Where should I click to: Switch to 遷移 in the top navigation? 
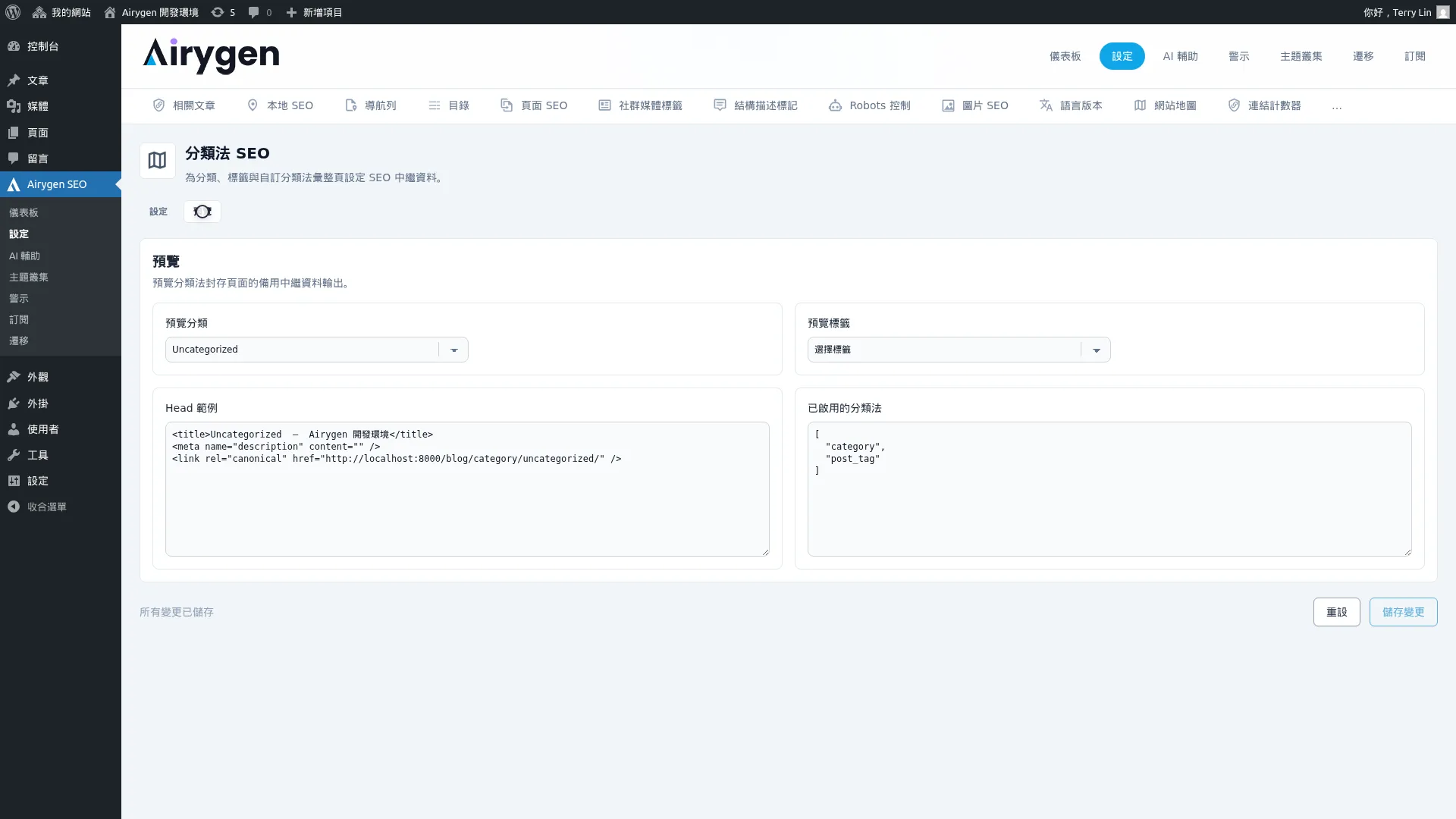click(x=1363, y=56)
